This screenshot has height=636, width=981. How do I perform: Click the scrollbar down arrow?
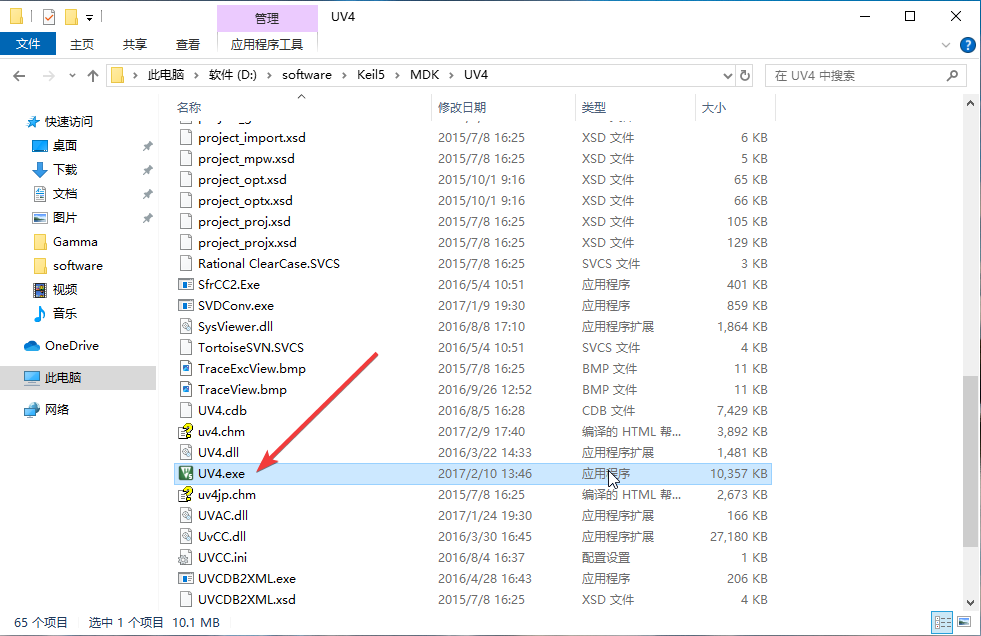click(970, 603)
